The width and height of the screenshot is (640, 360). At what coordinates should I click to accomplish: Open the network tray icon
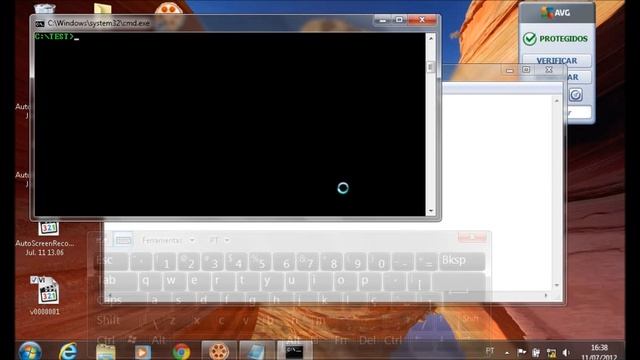(551, 353)
